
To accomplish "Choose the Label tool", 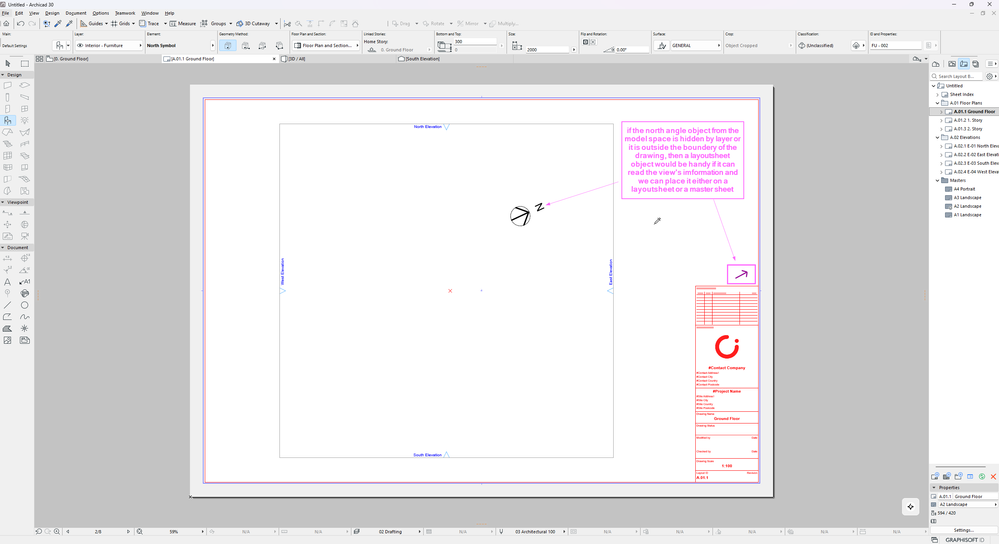I will (x=25, y=282).
